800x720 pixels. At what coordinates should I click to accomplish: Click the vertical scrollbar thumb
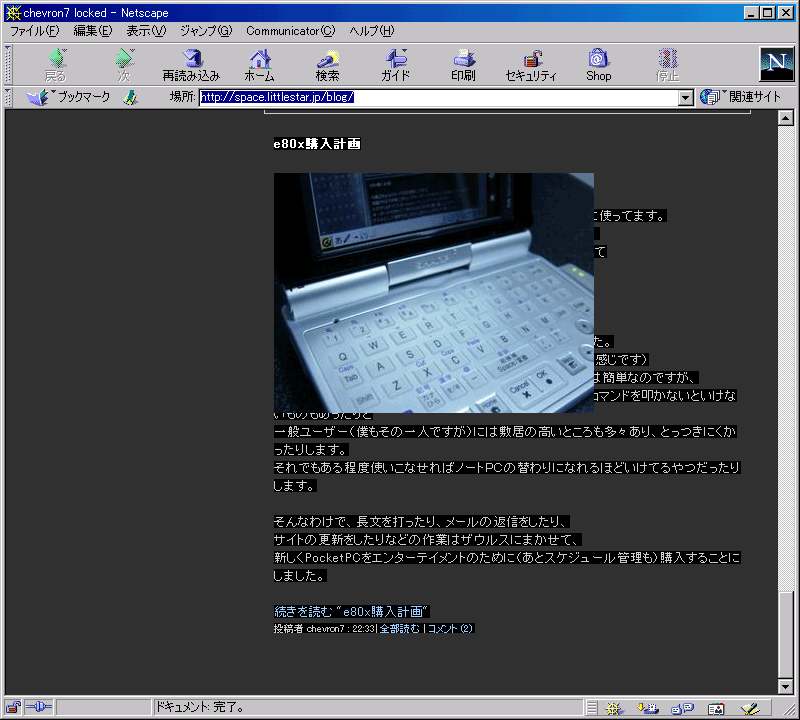coord(786,634)
